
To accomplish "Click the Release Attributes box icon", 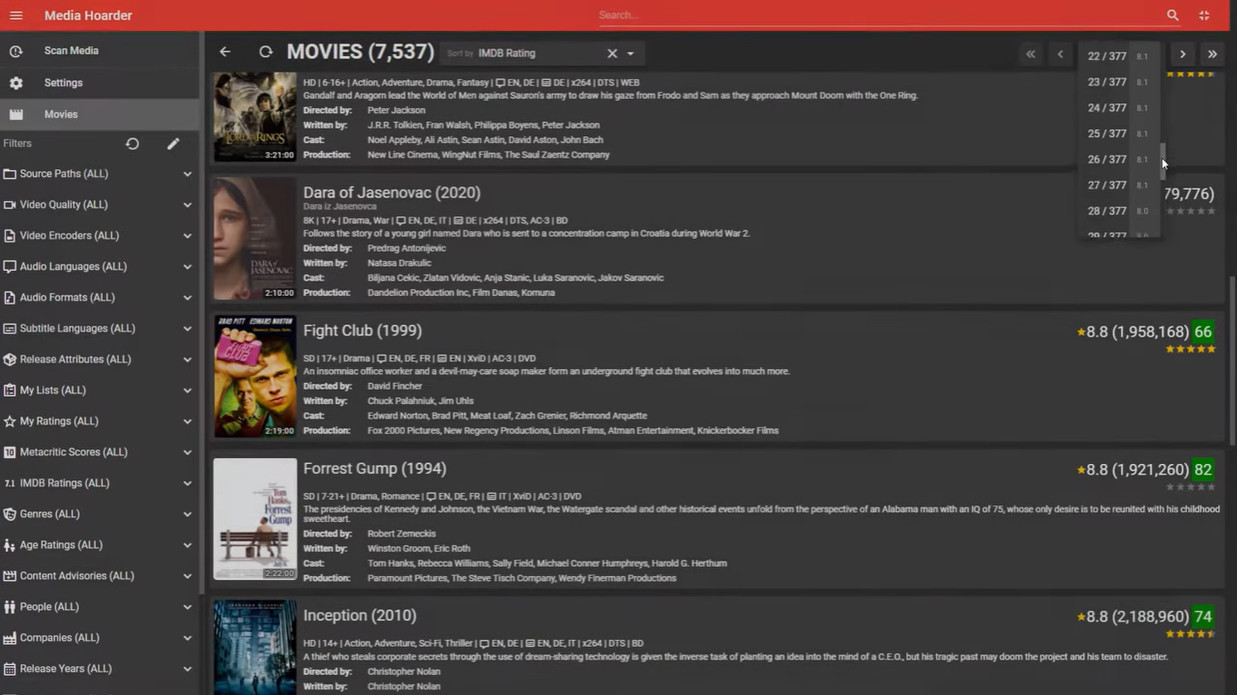I will (10, 360).
